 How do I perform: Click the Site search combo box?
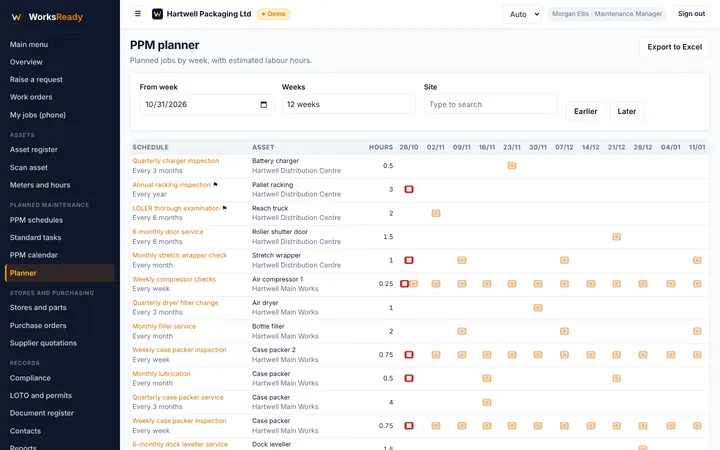pos(490,104)
